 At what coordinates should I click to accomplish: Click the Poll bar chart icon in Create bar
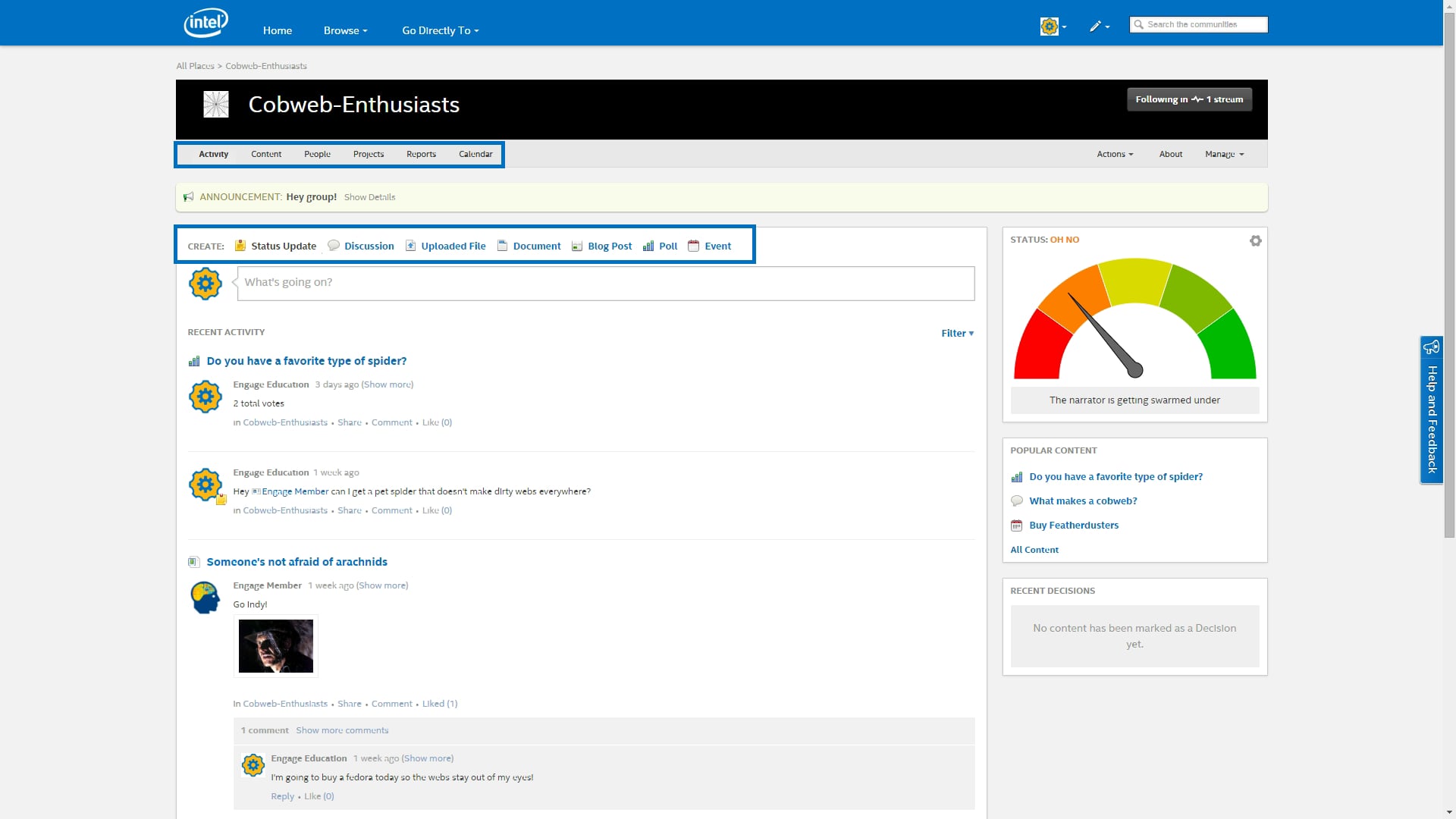coord(648,246)
